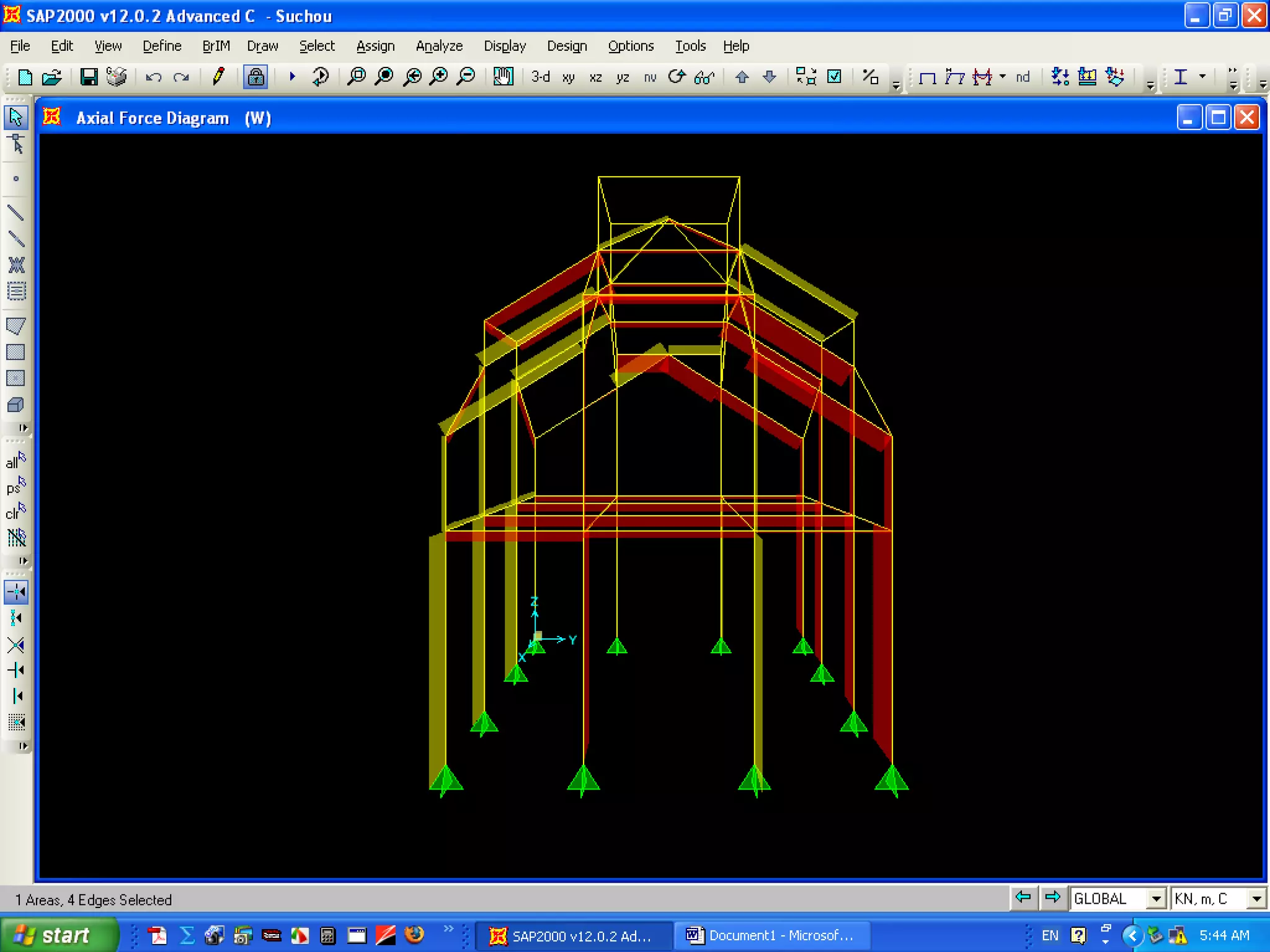Viewport: 1270px width, 952px height.
Task: Select the Draw Rectangular Area tool
Action: pos(16,352)
